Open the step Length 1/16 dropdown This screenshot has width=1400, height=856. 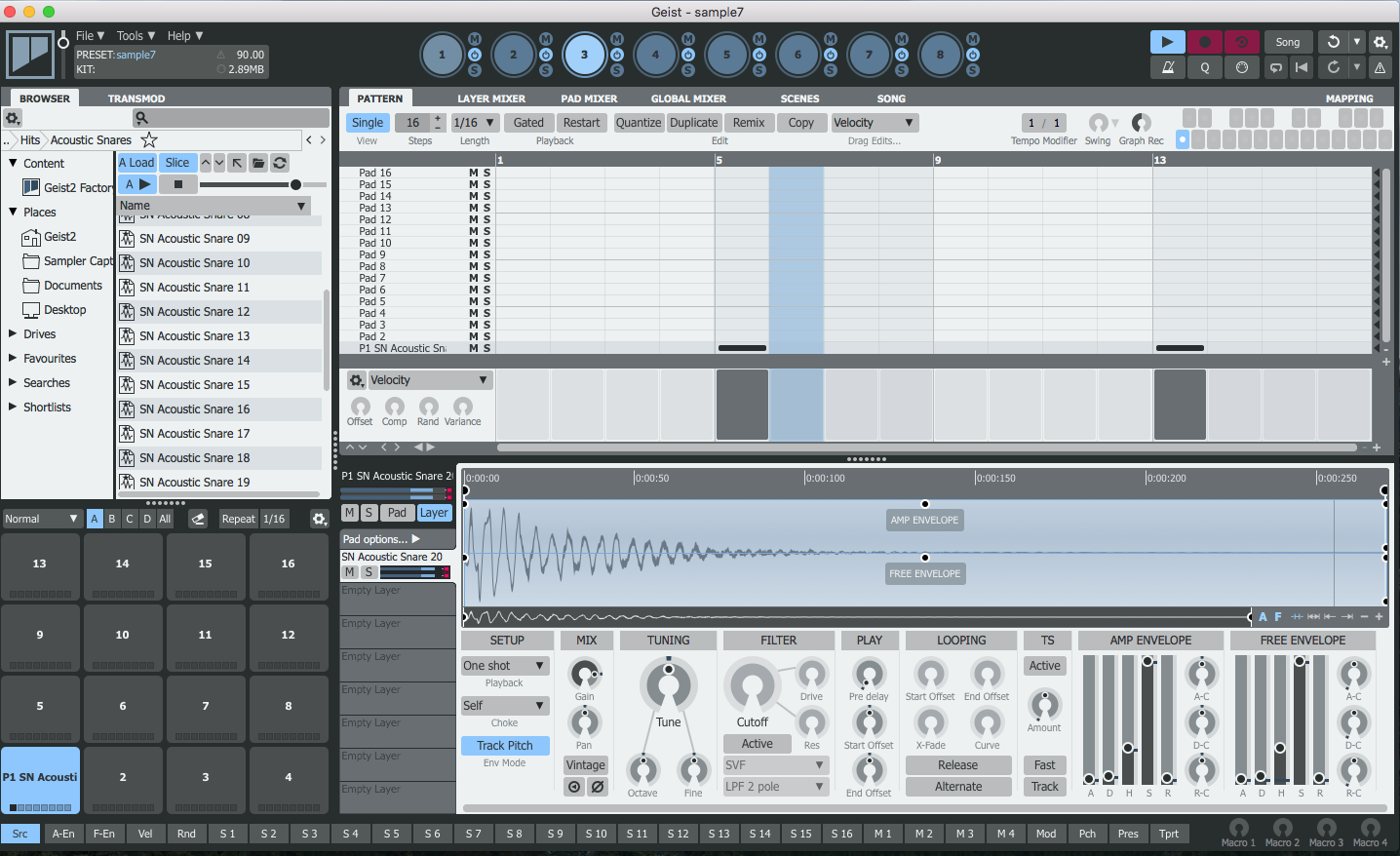click(475, 123)
